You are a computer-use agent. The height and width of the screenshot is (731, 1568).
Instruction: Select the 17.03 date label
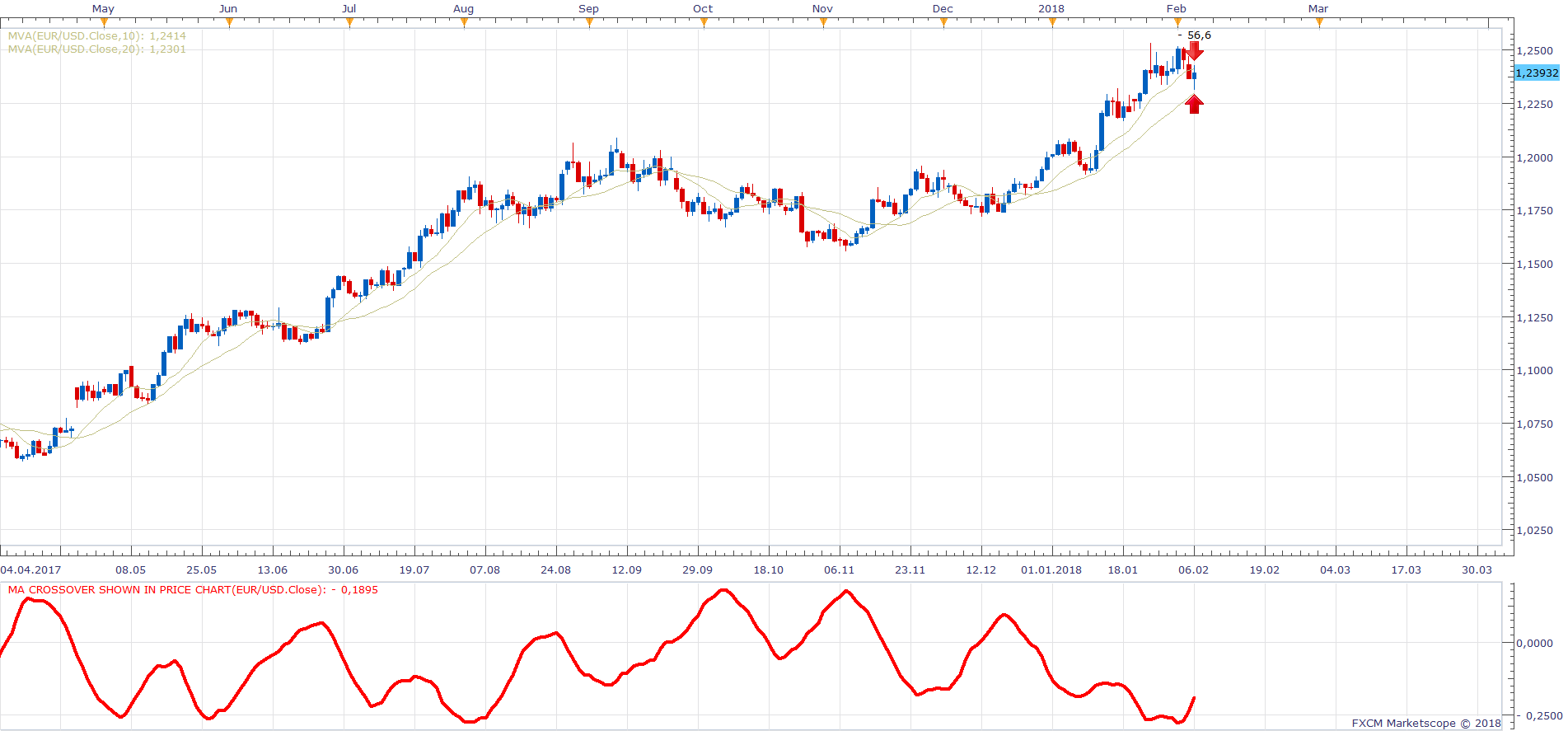coord(1406,570)
